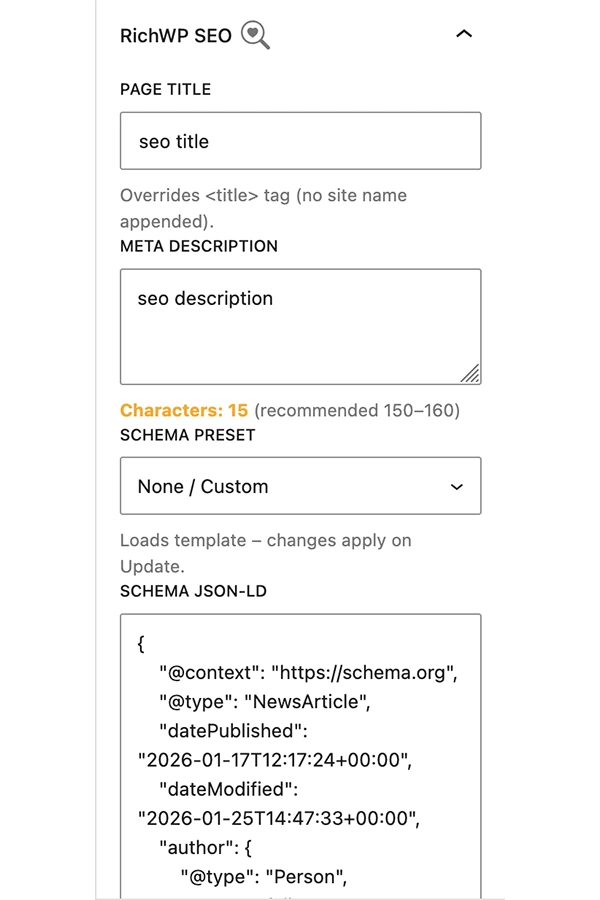The image size is (600, 900).
Task: Click the RichWP SEO magnifier heart icon
Action: [256, 36]
